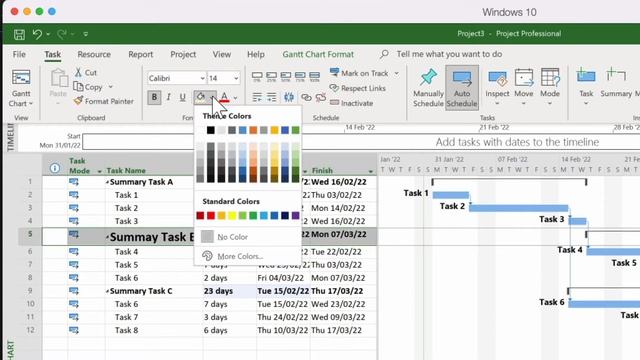Viewport: 640px width, 360px height.
Task: Click Tell me what you want to do box
Action: click(x=449, y=54)
